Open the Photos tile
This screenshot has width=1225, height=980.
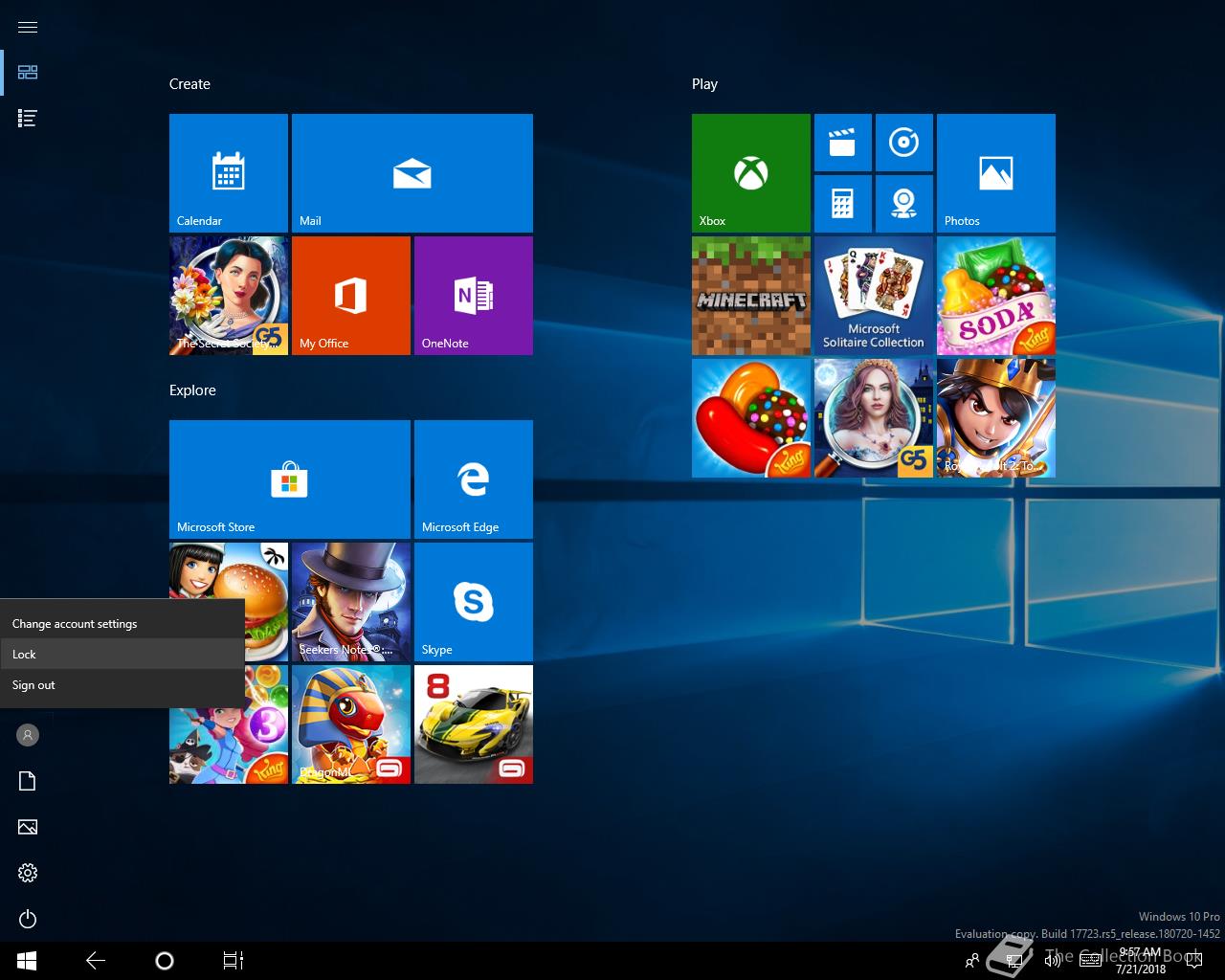coord(996,173)
